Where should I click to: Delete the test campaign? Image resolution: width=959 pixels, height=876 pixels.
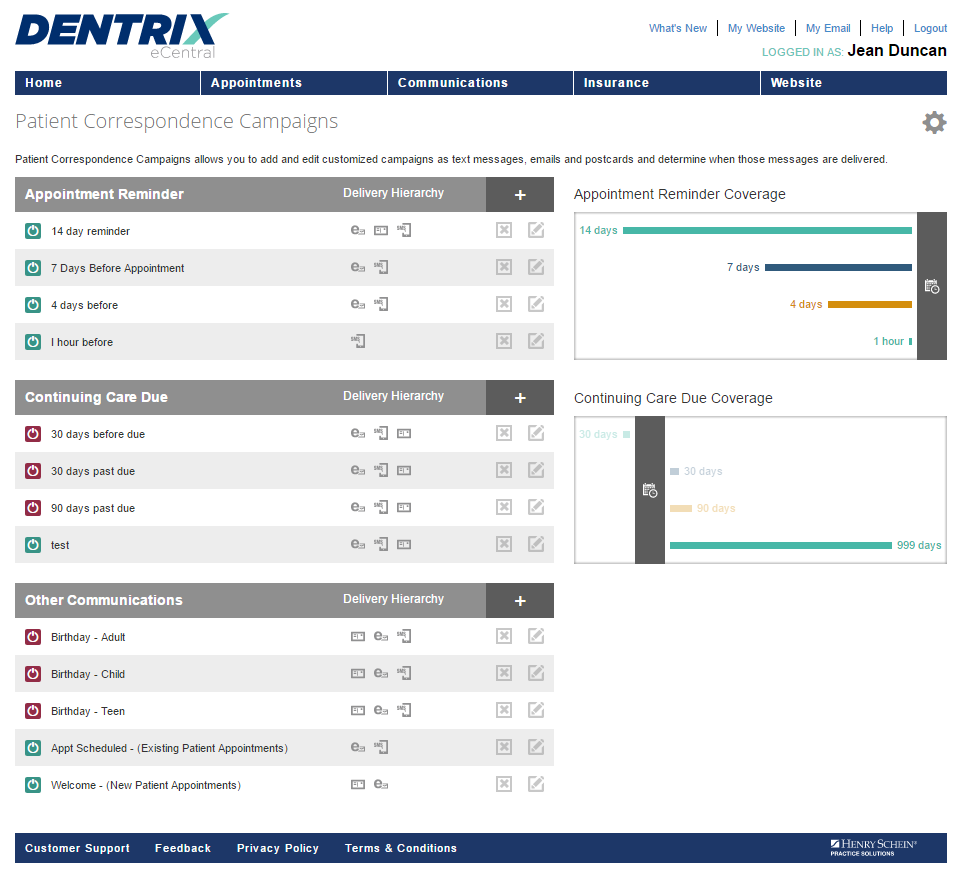[x=504, y=544]
